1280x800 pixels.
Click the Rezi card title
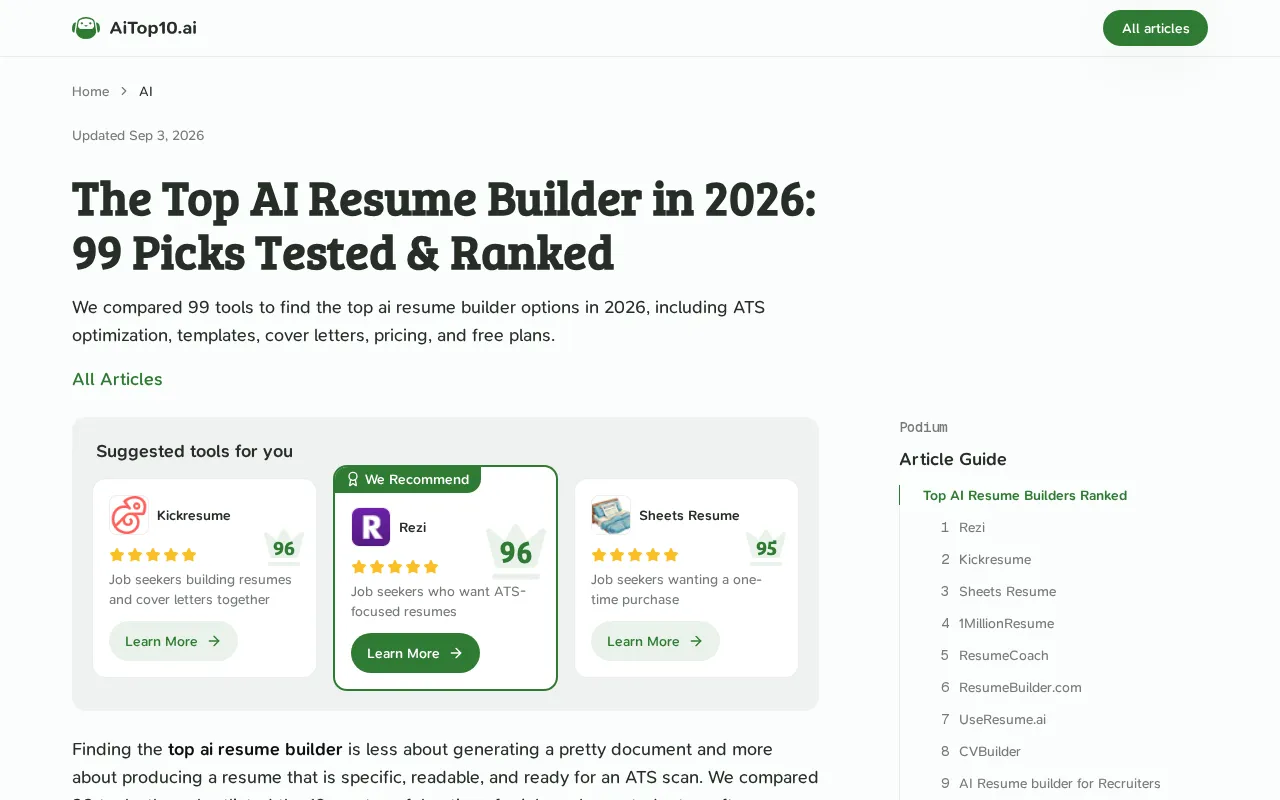point(413,527)
